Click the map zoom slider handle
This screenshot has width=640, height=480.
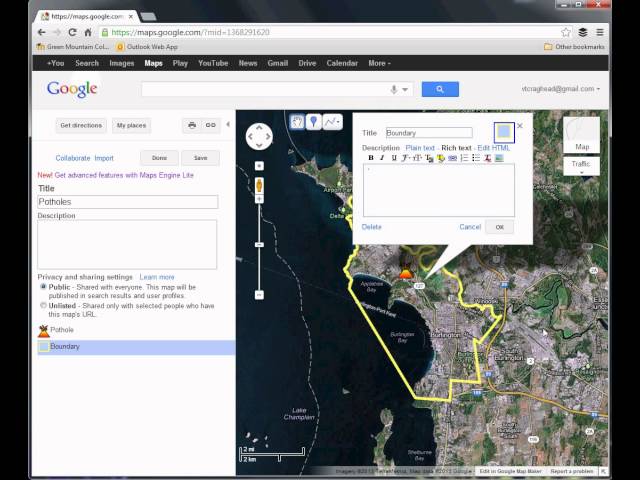pyautogui.click(x=259, y=244)
